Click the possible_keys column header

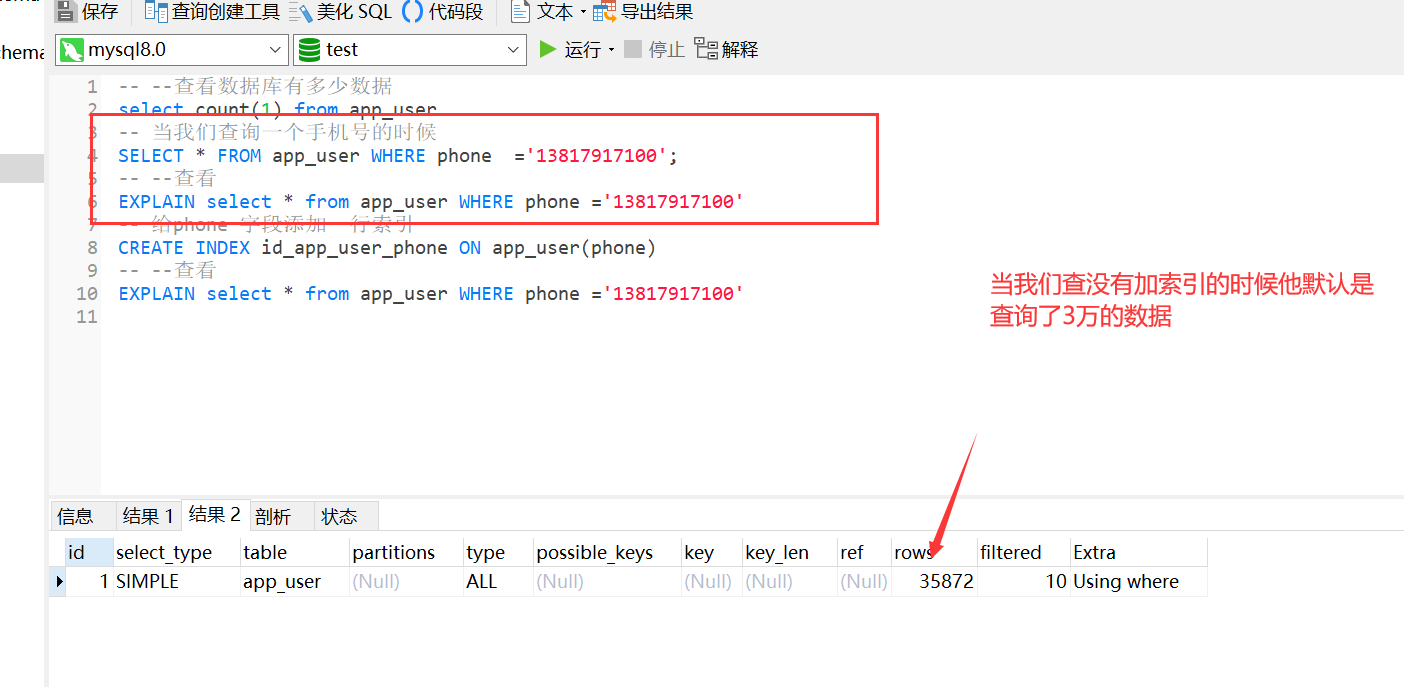[x=607, y=552]
